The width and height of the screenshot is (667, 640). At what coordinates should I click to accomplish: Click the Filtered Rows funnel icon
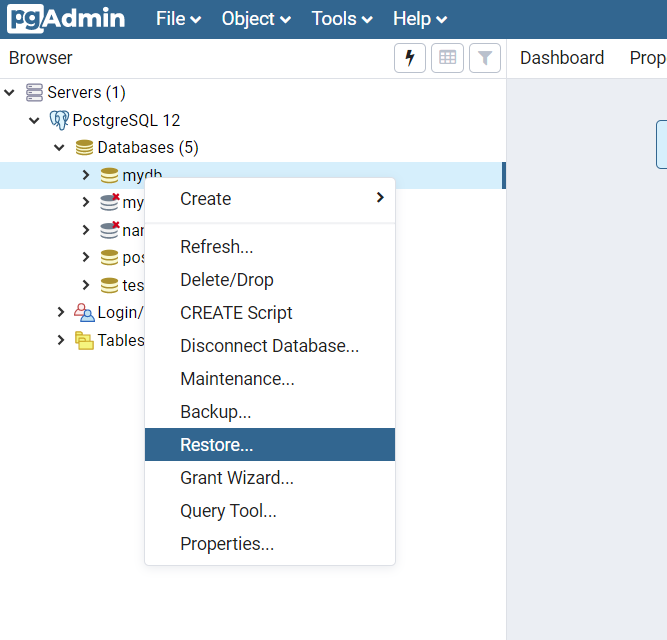(485, 58)
